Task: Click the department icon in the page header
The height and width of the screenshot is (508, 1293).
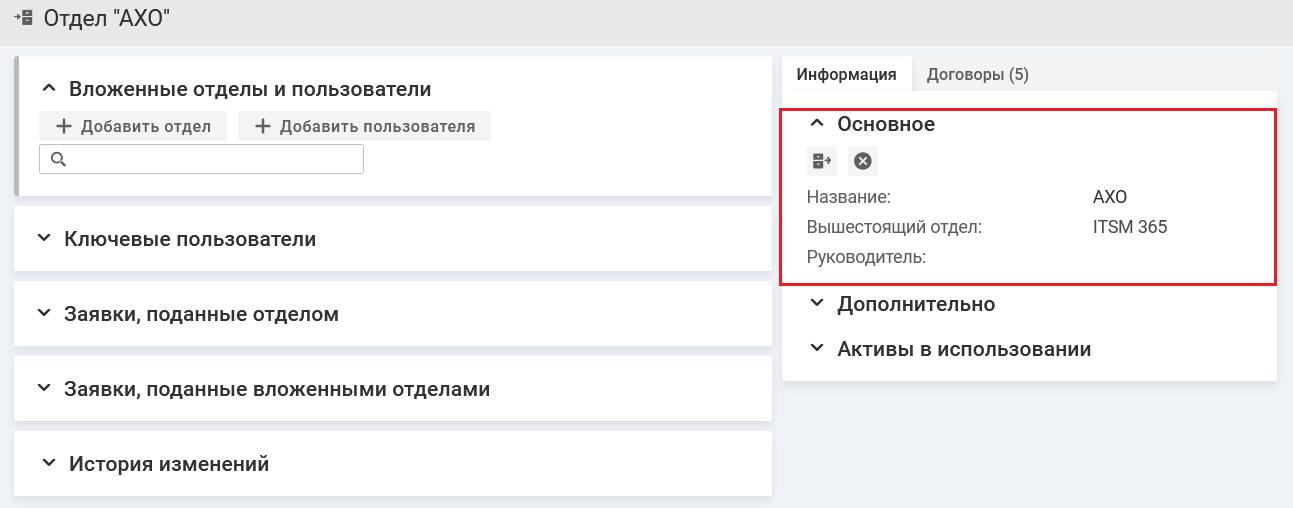Action: pos(23,18)
